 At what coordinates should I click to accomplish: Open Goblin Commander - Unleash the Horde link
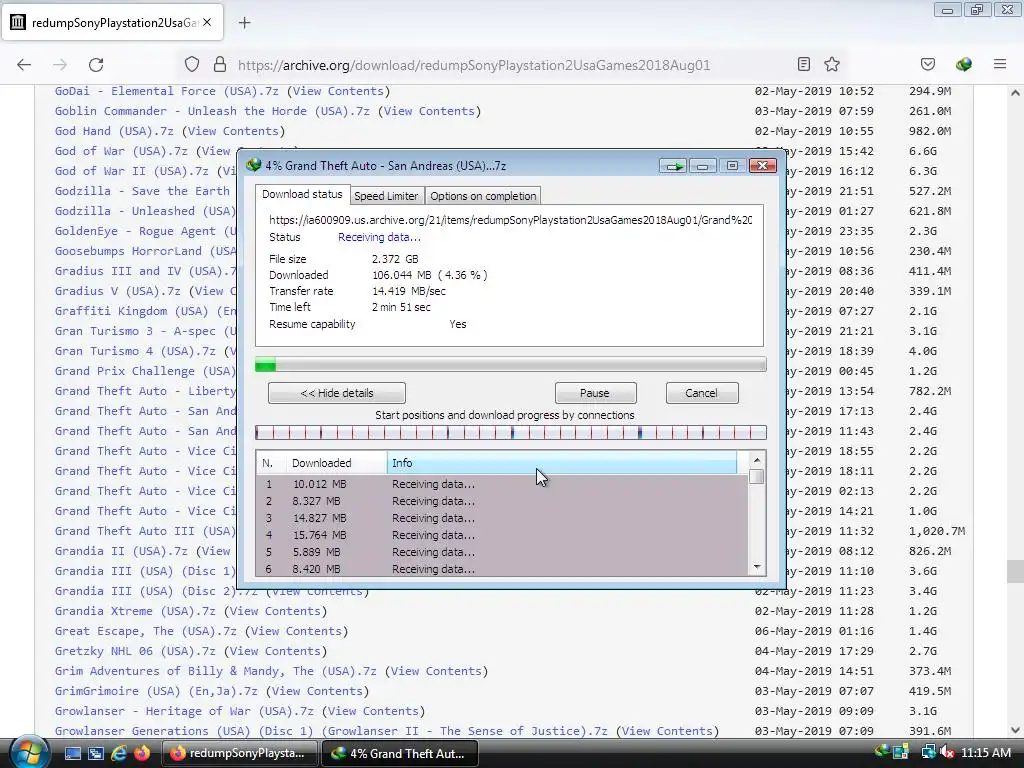pos(212,111)
